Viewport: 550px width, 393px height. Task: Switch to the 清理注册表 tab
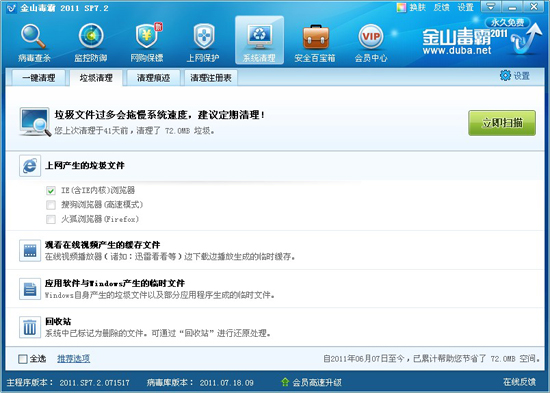click(x=211, y=78)
